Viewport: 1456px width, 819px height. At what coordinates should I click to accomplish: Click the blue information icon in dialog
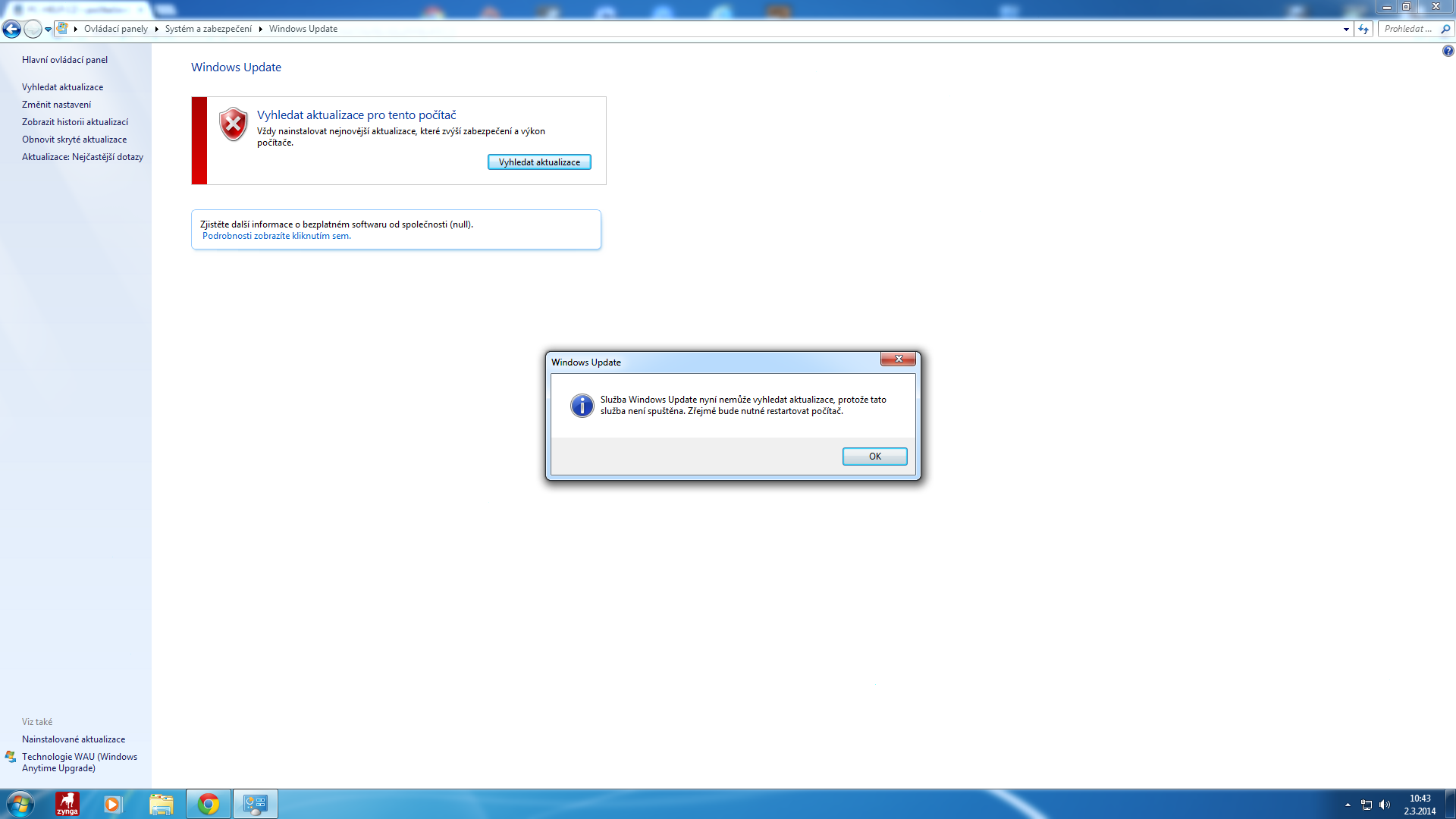(582, 406)
